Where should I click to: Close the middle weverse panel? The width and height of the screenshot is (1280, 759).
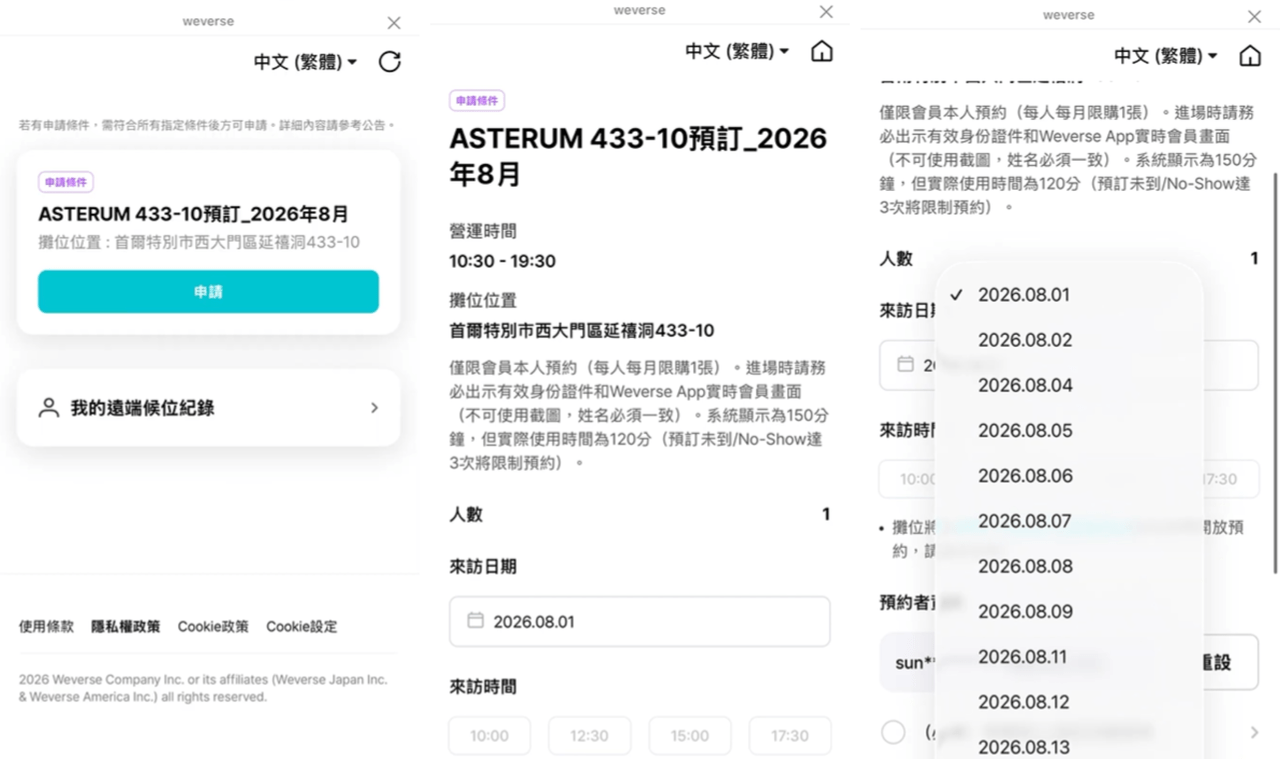point(826,12)
